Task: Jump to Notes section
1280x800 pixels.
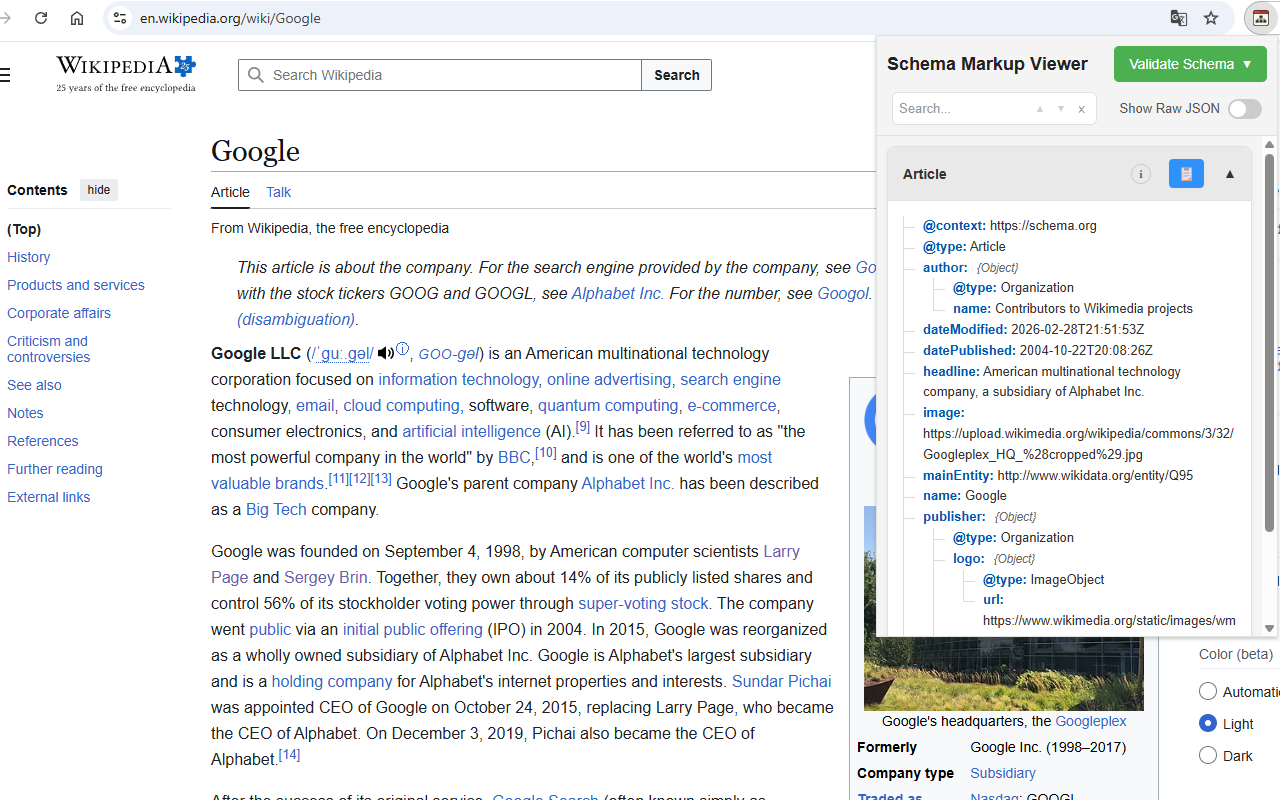Action: pyautogui.click(x=25, y=413)
